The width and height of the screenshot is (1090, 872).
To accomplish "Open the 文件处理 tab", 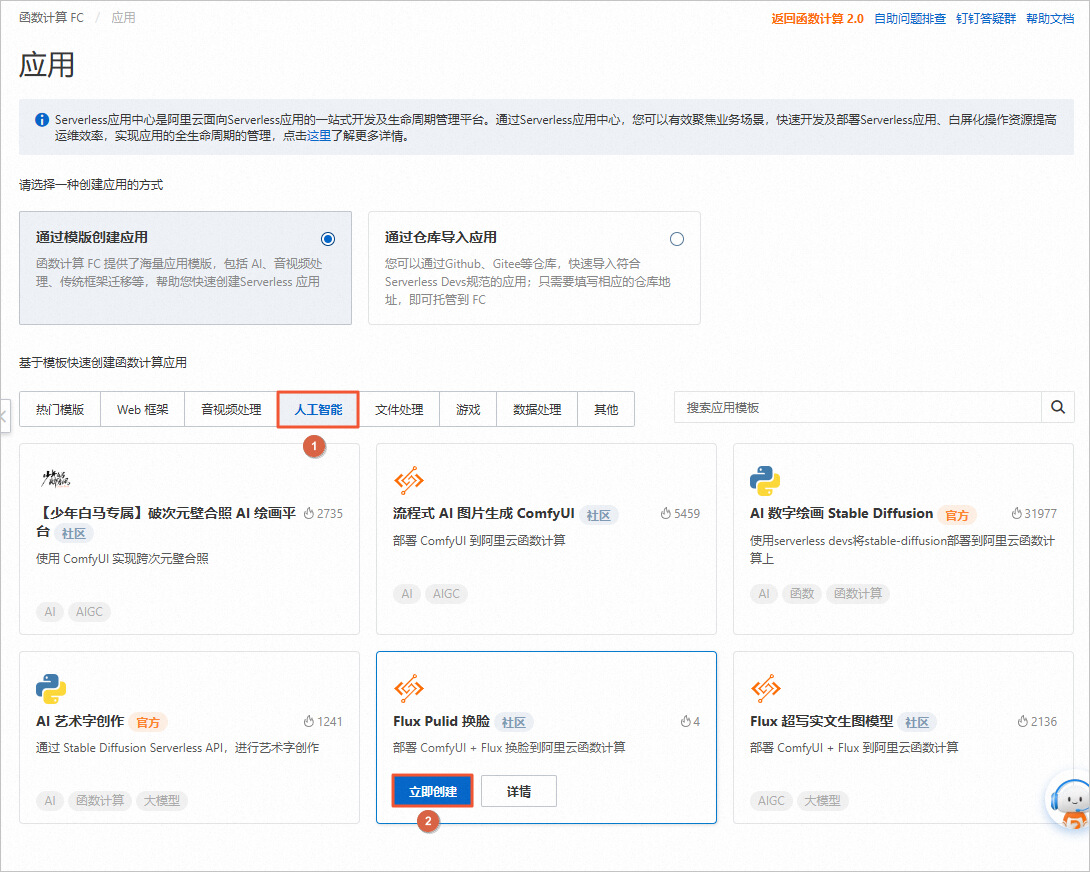I will (399, 410).
